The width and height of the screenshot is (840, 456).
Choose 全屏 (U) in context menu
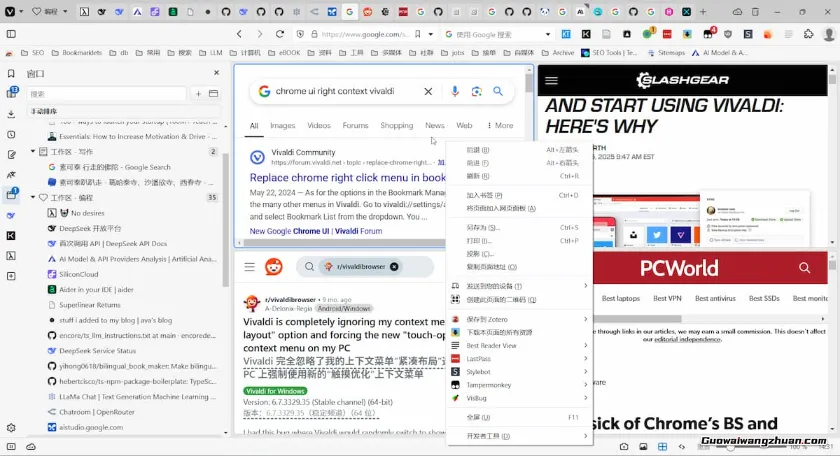520,417
